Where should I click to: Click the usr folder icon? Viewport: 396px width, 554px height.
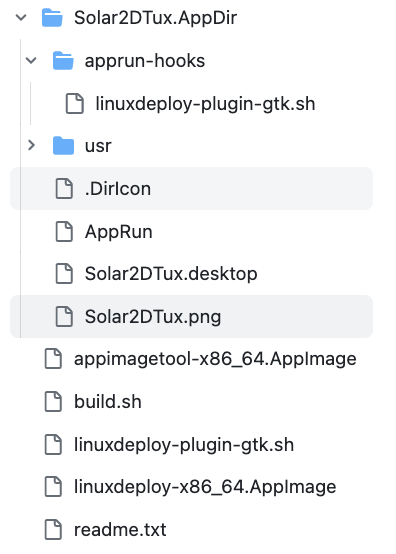pos(63,146)
